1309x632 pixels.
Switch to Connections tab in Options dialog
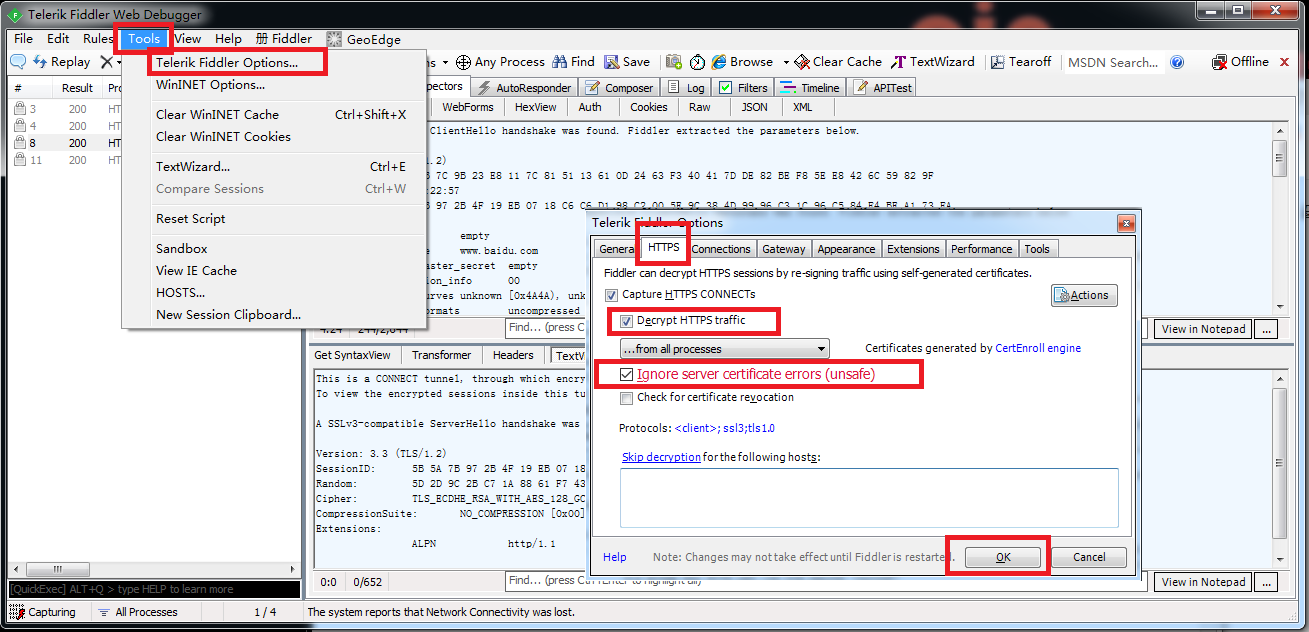[x=721, y=249]
